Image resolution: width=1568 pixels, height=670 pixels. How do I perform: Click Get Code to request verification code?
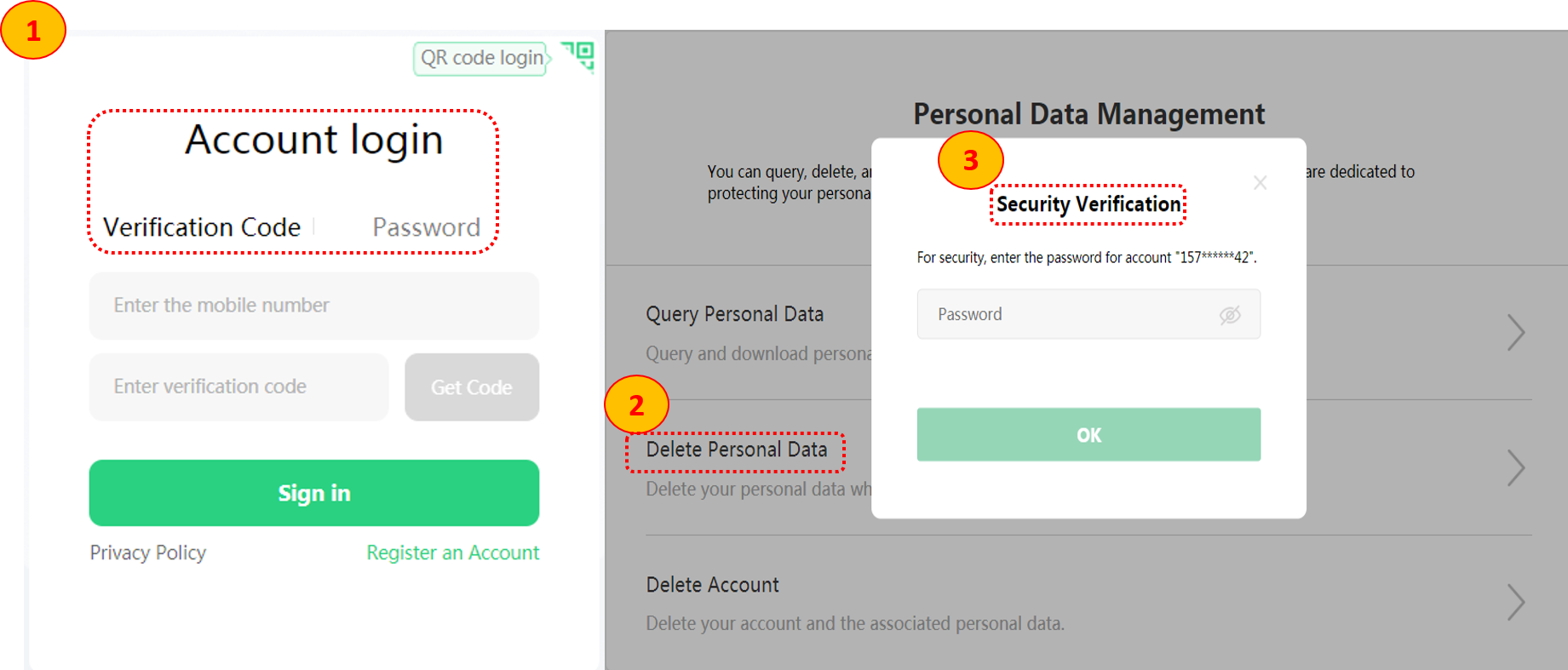471,387
